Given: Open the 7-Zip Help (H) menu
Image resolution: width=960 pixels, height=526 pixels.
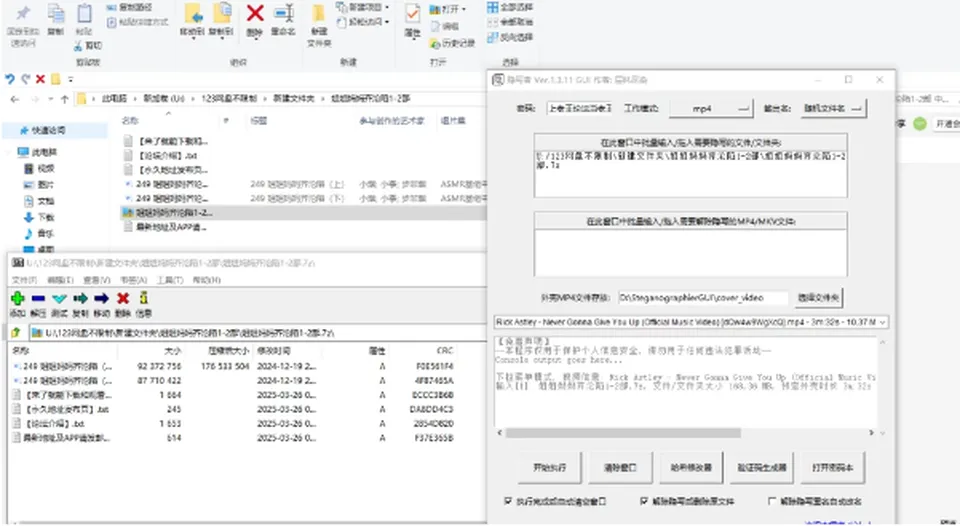Looking at the screenshot, I should (x=206, y=280).
